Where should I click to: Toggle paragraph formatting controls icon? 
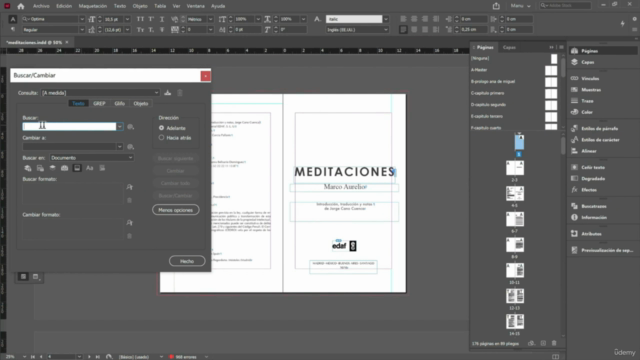pyautogui.click(x=13, y=29)
